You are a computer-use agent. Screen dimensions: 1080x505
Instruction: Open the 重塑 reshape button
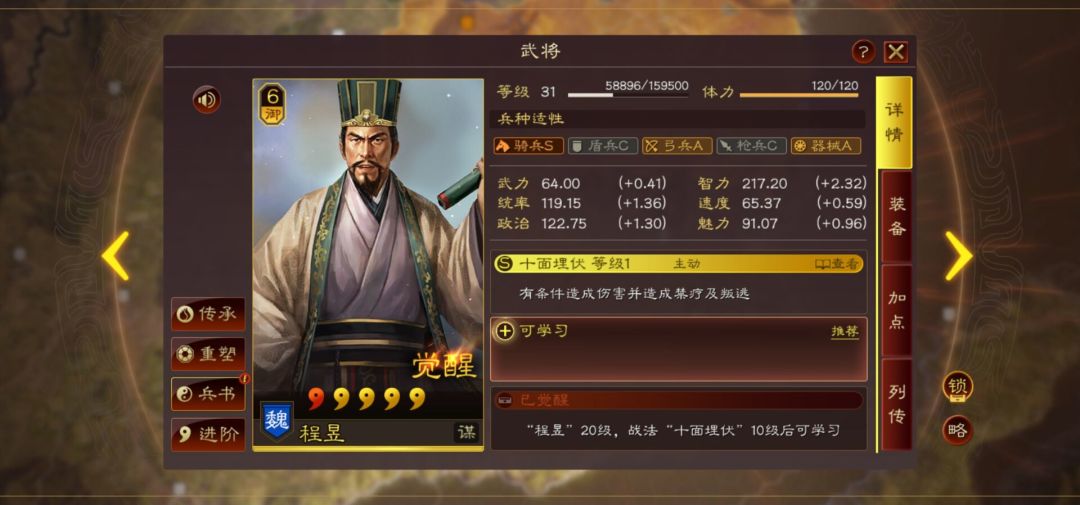click(208, 354)
